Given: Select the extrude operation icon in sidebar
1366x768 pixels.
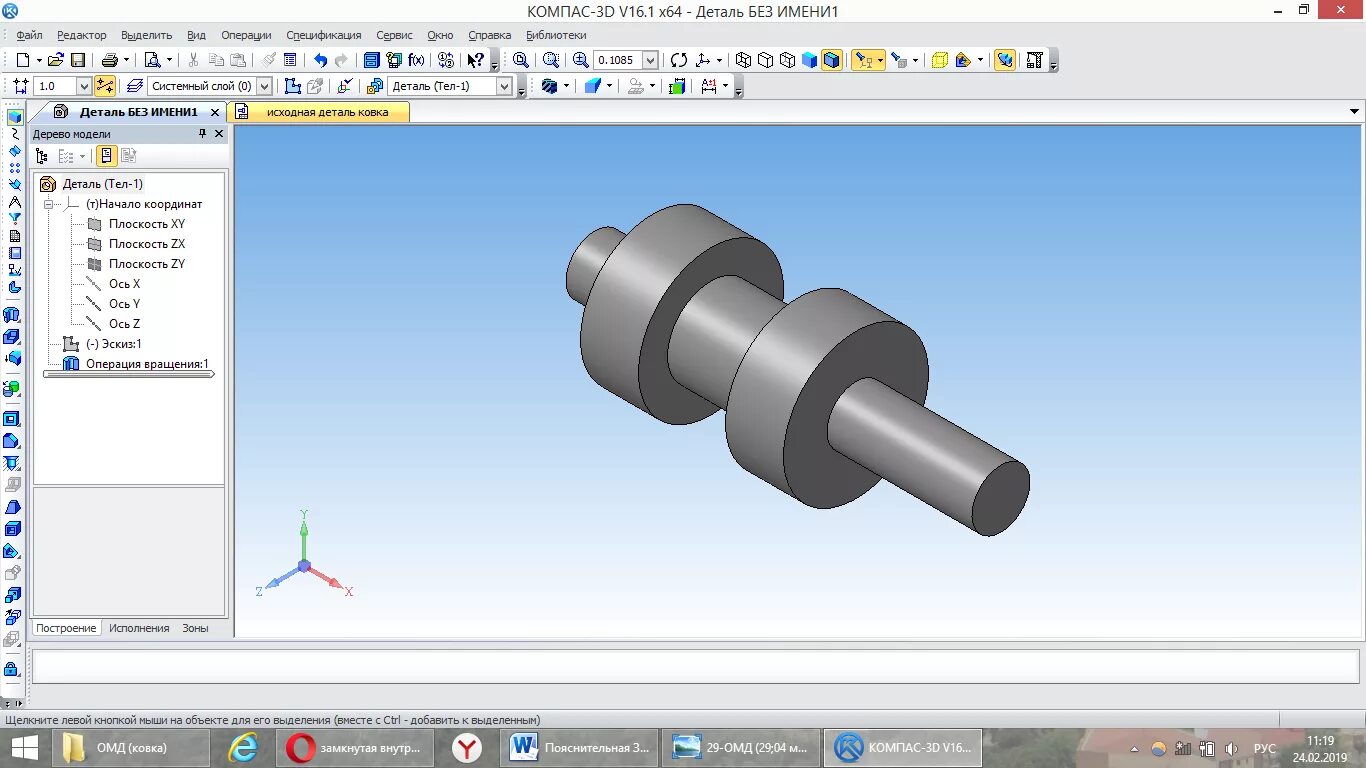Looking at the screenshot, I should click(13, 316).
